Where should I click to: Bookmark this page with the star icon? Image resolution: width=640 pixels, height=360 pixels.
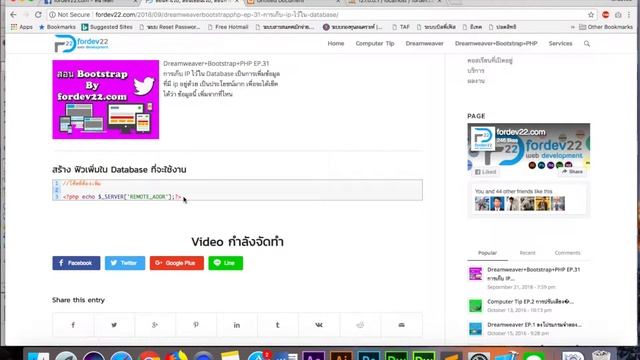[591, 15]
